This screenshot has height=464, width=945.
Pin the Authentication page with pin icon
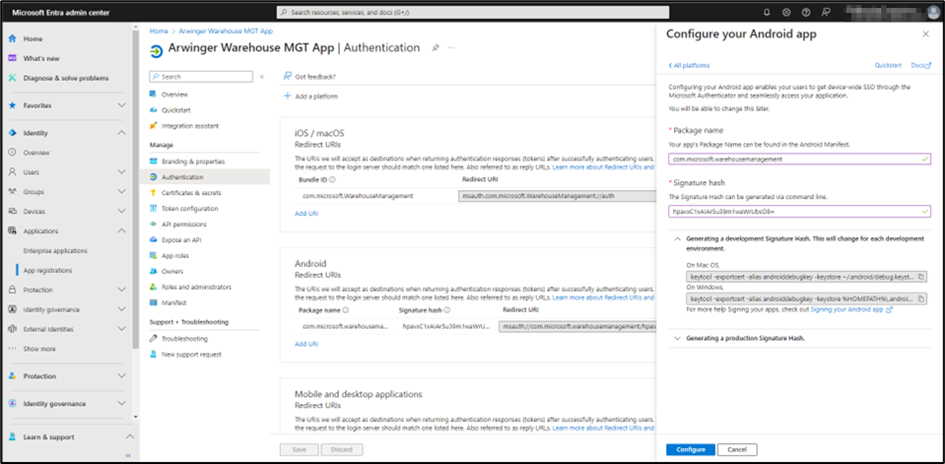pos(435,48)
